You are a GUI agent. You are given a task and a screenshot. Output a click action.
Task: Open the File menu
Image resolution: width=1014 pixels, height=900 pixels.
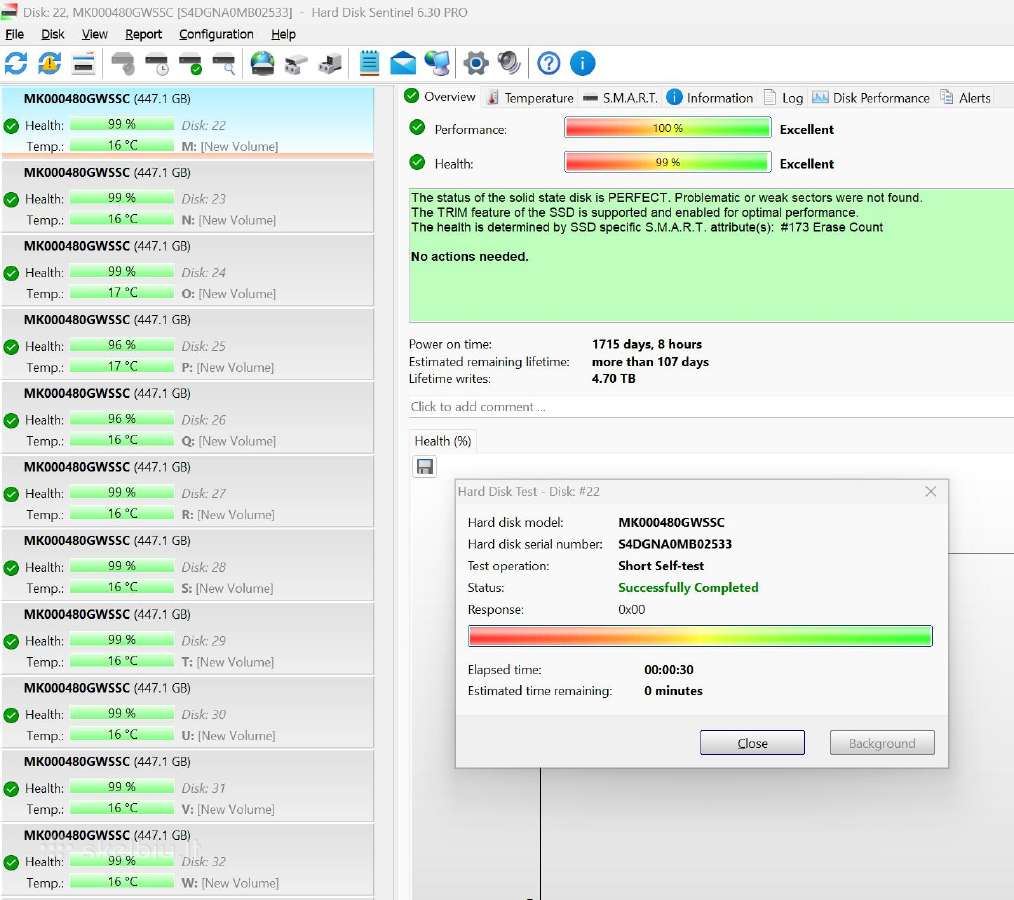pyautogui.click(x=14, y=34)
